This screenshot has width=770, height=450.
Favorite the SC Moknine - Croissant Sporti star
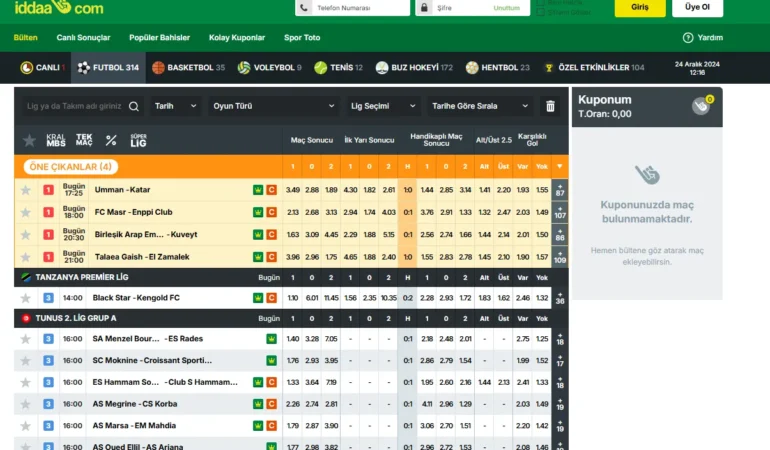[26, 361]
